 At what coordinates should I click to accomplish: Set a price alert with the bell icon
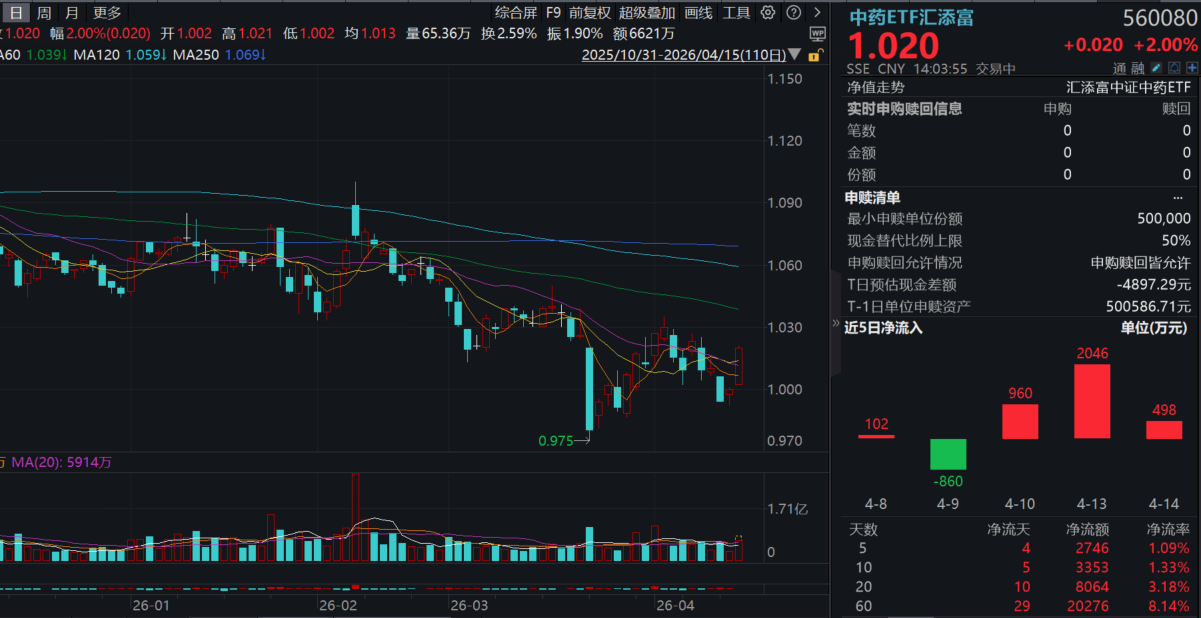[1174, 67]
